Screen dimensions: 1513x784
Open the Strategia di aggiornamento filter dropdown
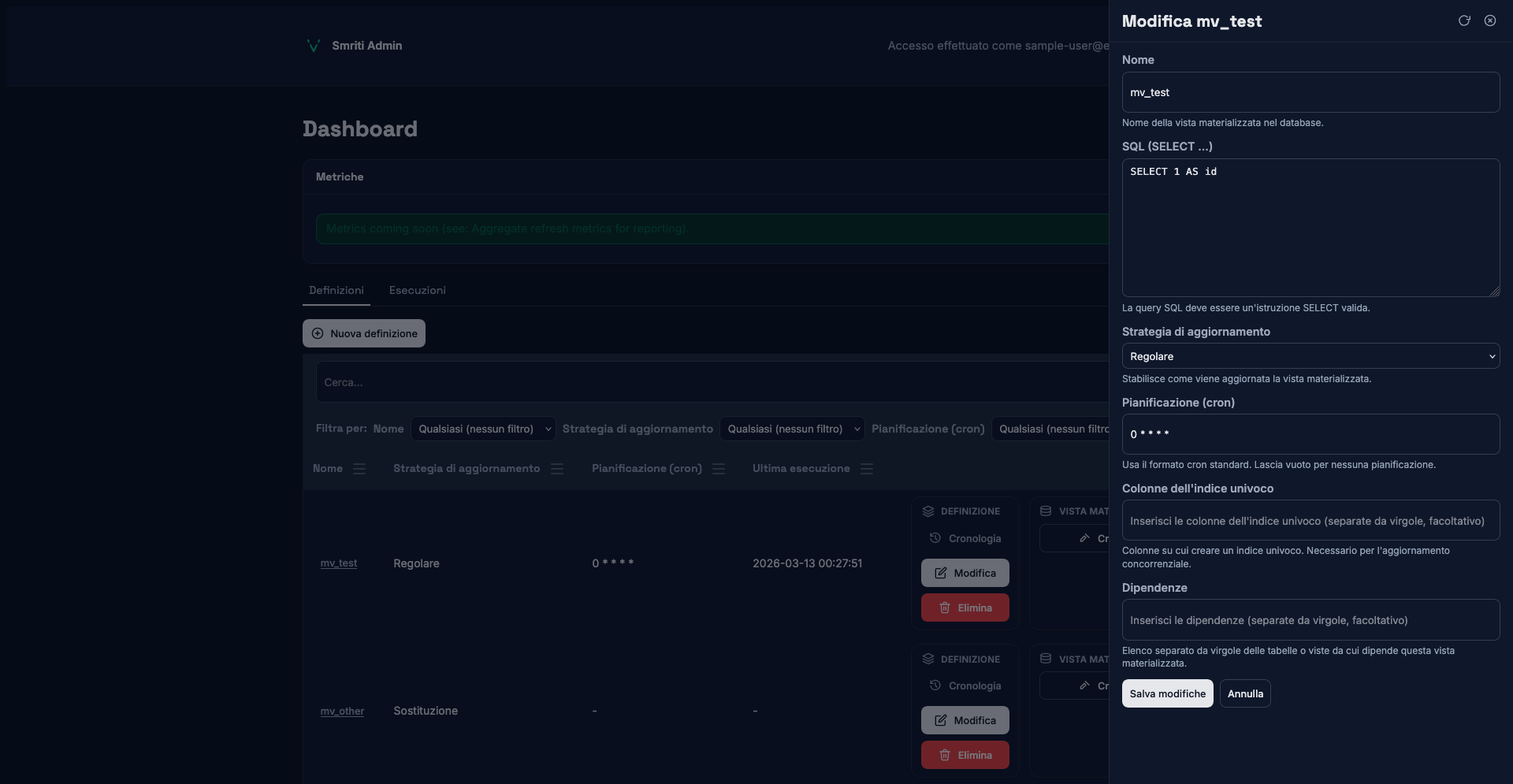point(792,429)
